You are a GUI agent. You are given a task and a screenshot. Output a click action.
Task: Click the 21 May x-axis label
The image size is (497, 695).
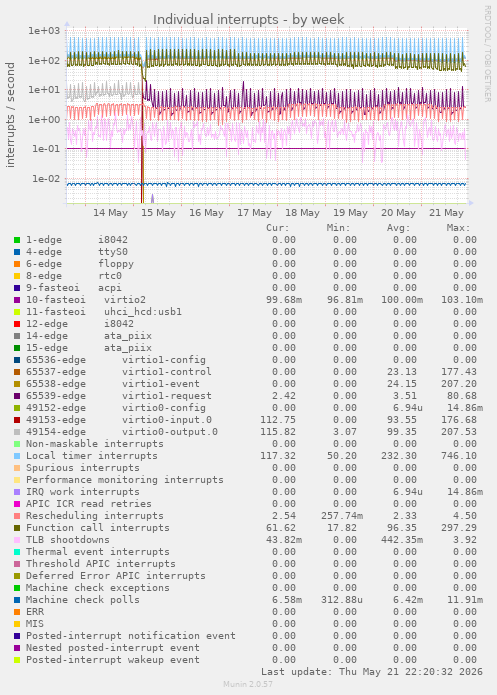446,213
